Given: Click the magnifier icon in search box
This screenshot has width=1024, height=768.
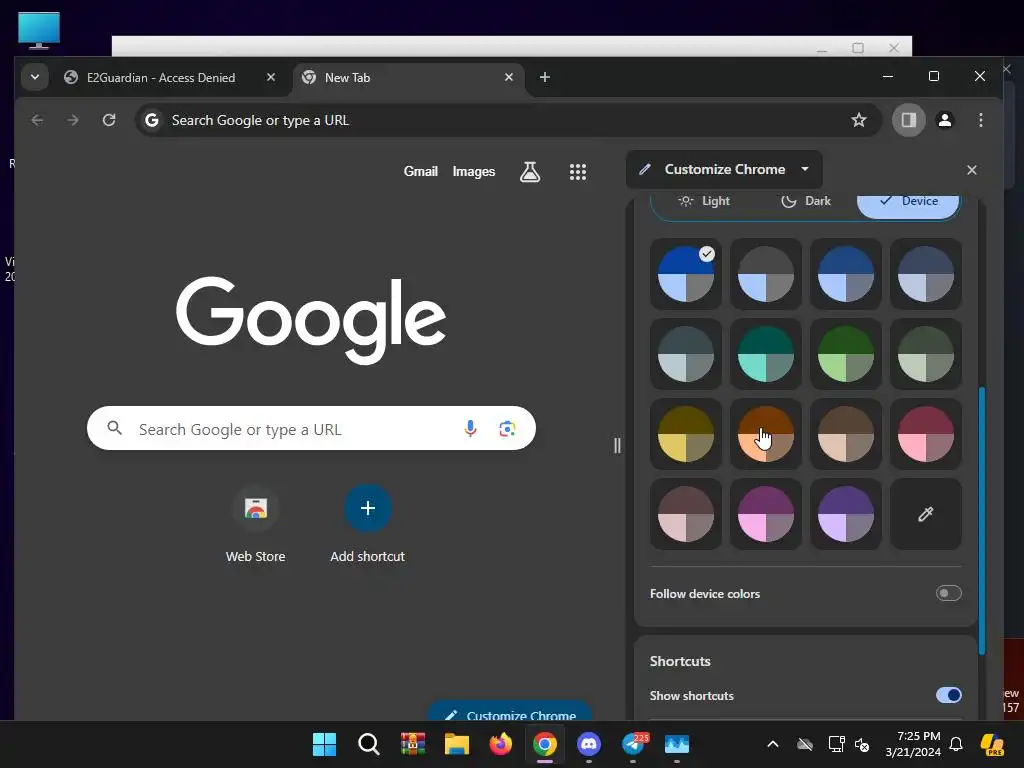Looking at the screenshot, I should click(x=115, y=428).
